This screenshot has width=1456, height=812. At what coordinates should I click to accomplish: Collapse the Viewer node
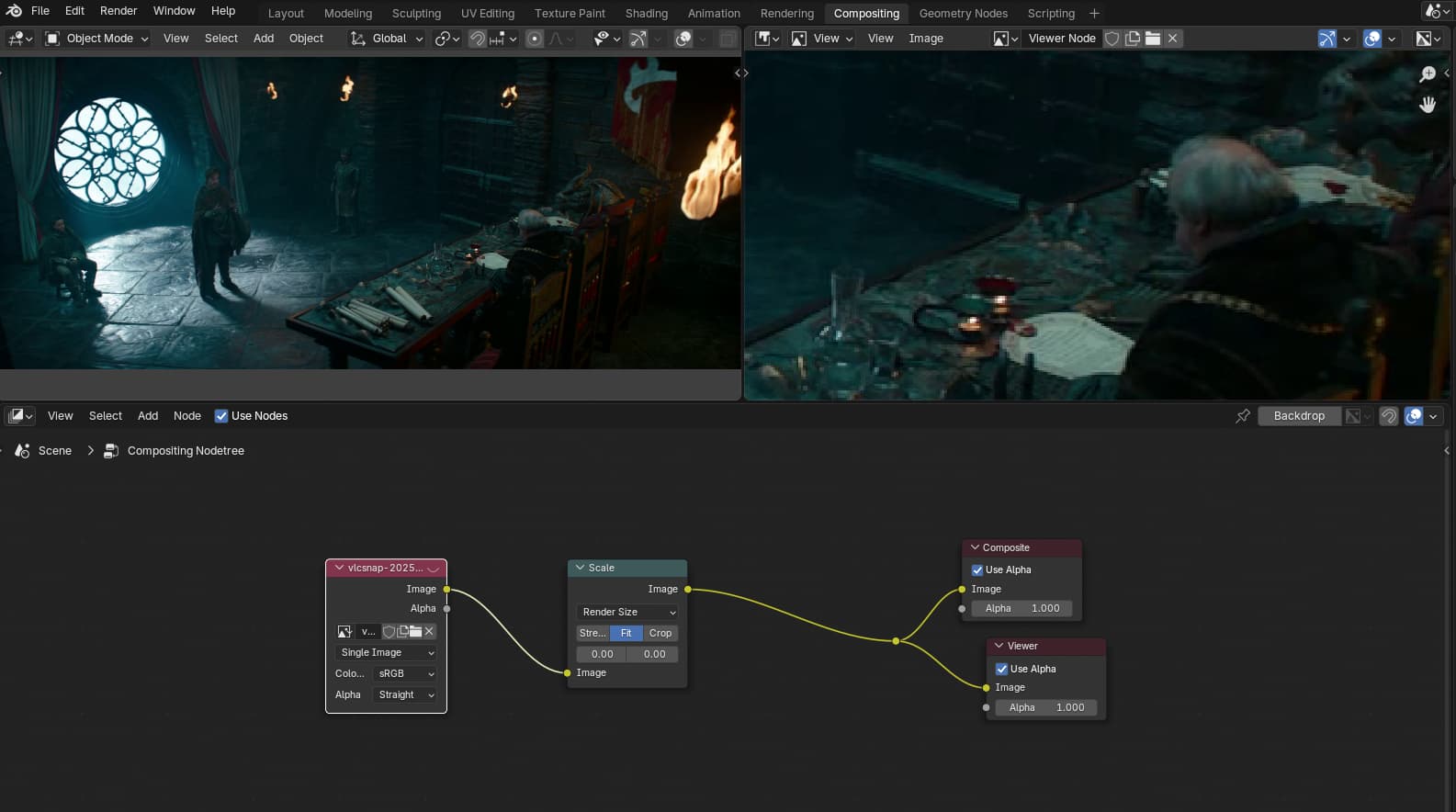[x=999, y=646]
